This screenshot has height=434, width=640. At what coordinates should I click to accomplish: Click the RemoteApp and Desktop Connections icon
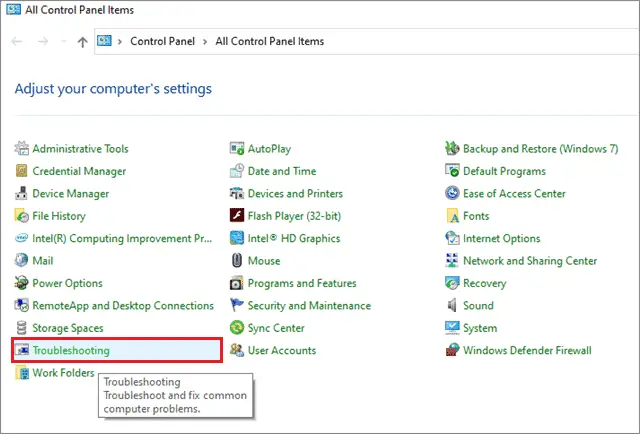[x=22, y=305]
